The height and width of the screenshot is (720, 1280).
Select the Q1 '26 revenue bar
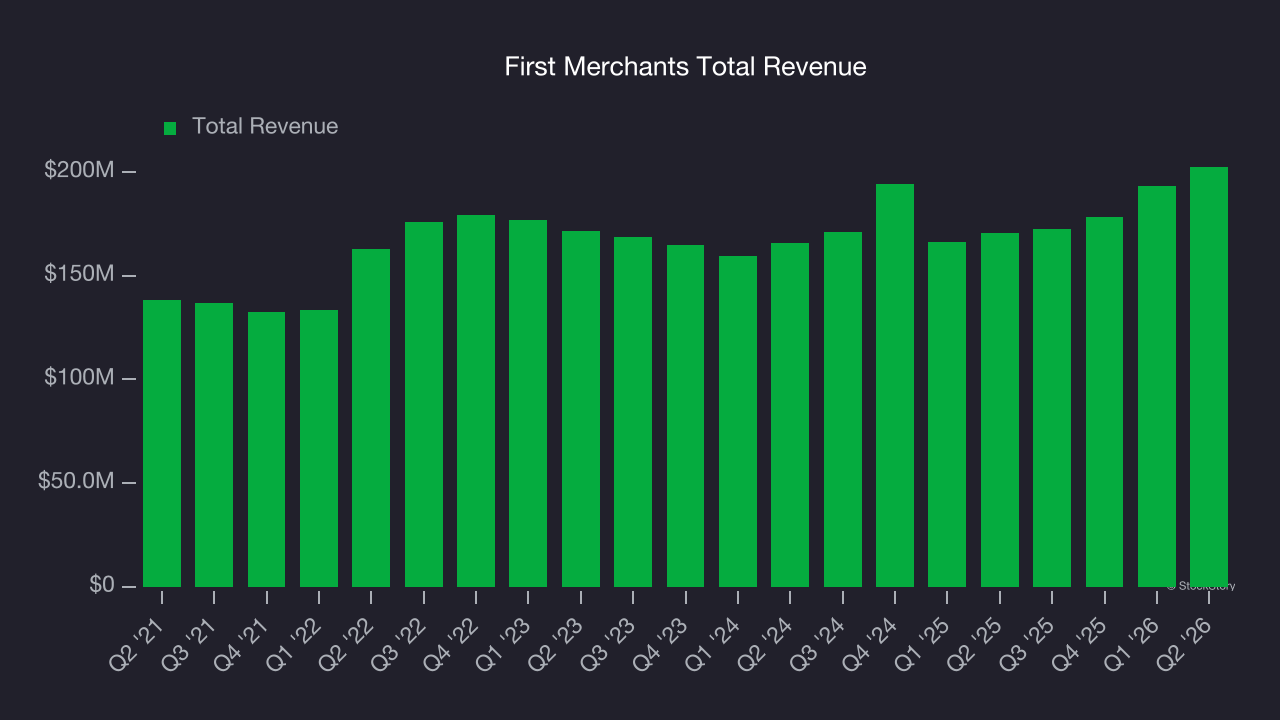[1157, 386]
